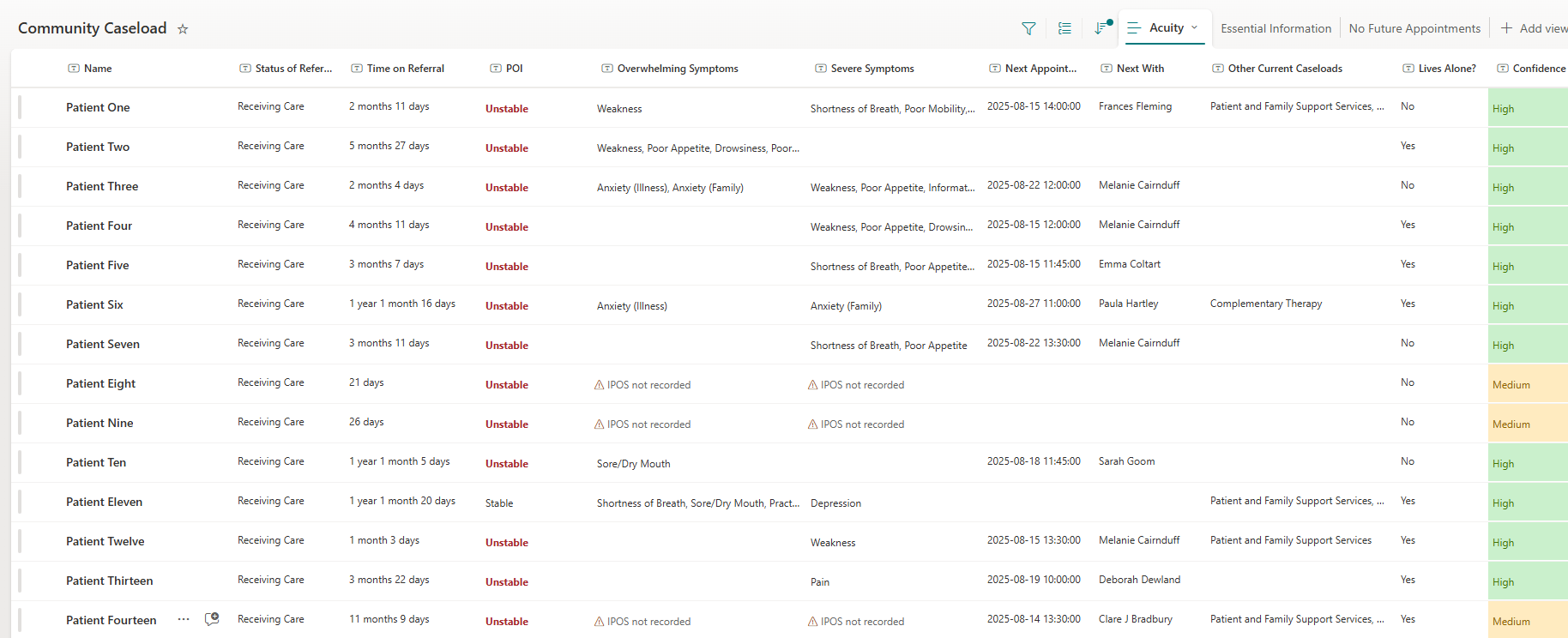Switch to the Essential Information view
1568x638 pixels.
click(1276, 28)
